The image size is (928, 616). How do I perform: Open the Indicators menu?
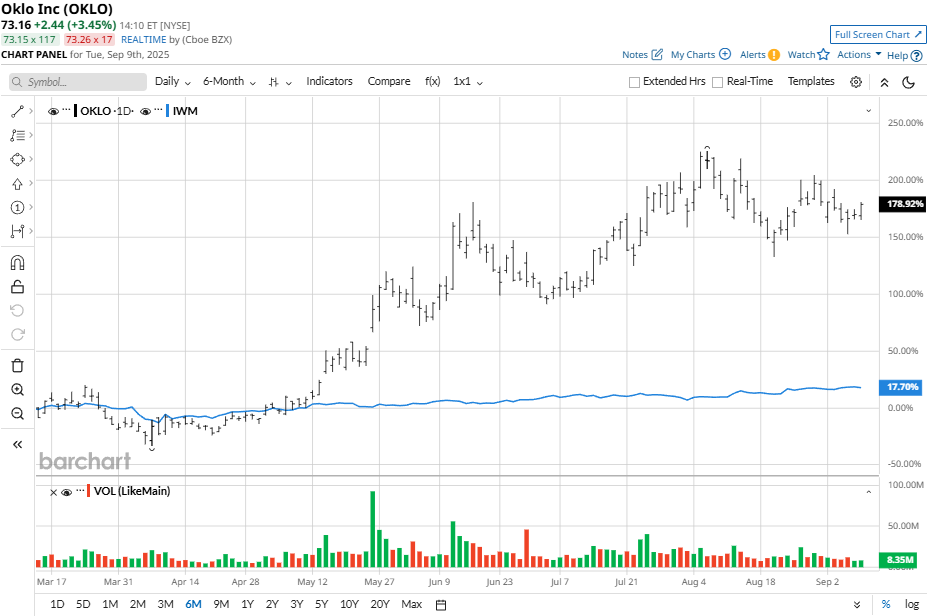[329, 82]
